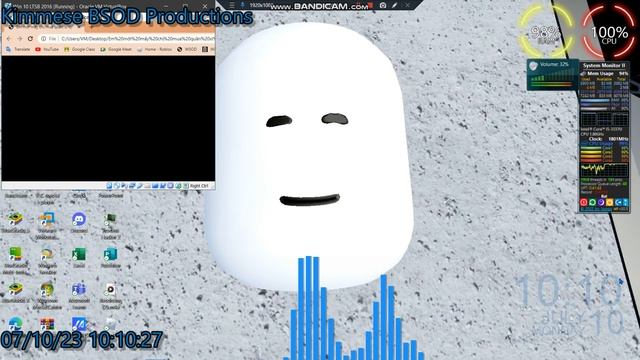This screenshot has width=640, height=360.
Task: Select the Microsoft Edge desktop icon
Action: [16, 324]
